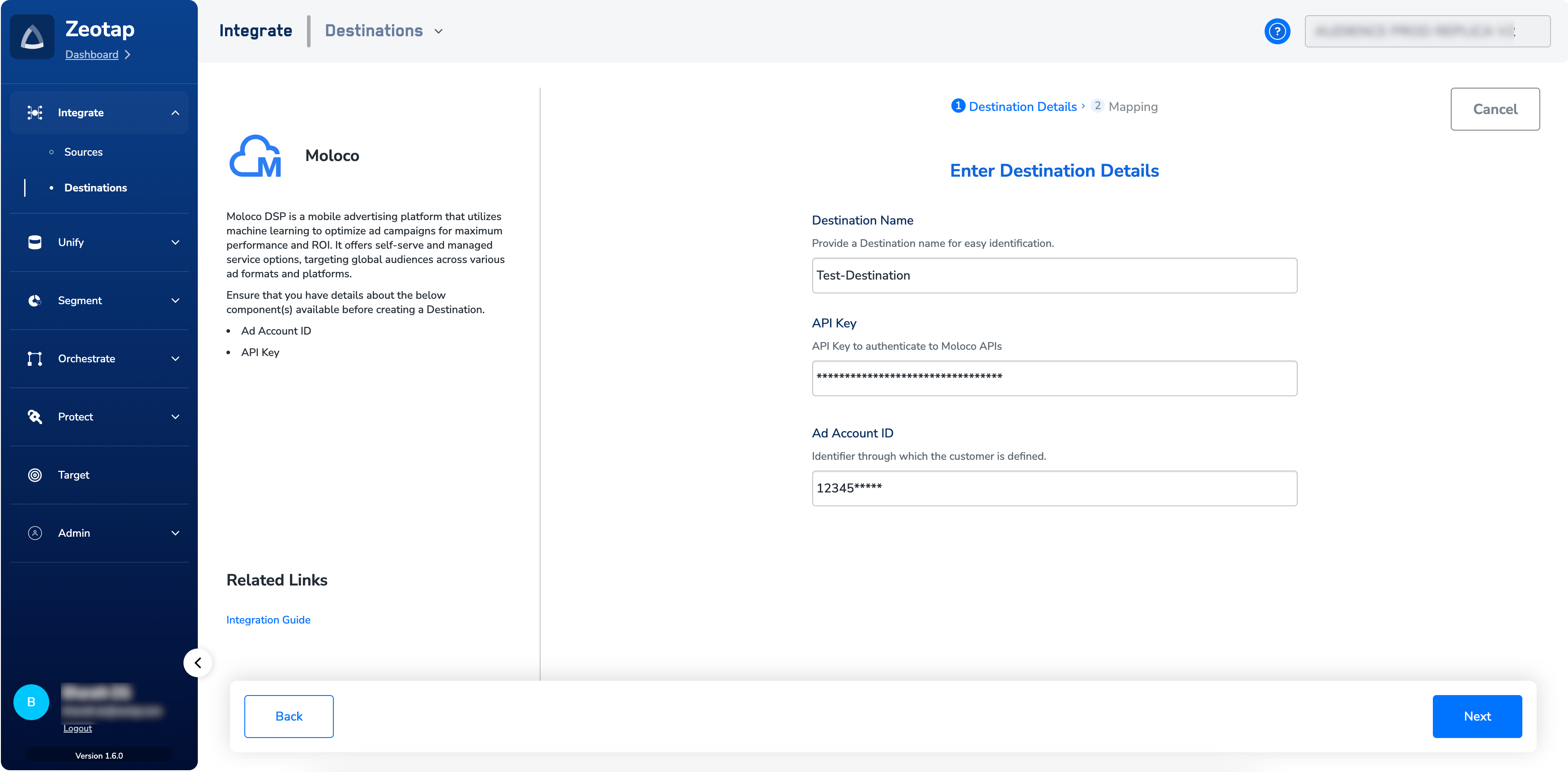Click the Cancel button
The width and height of the screenshot is (1568, 772).
coord(1494,109)
